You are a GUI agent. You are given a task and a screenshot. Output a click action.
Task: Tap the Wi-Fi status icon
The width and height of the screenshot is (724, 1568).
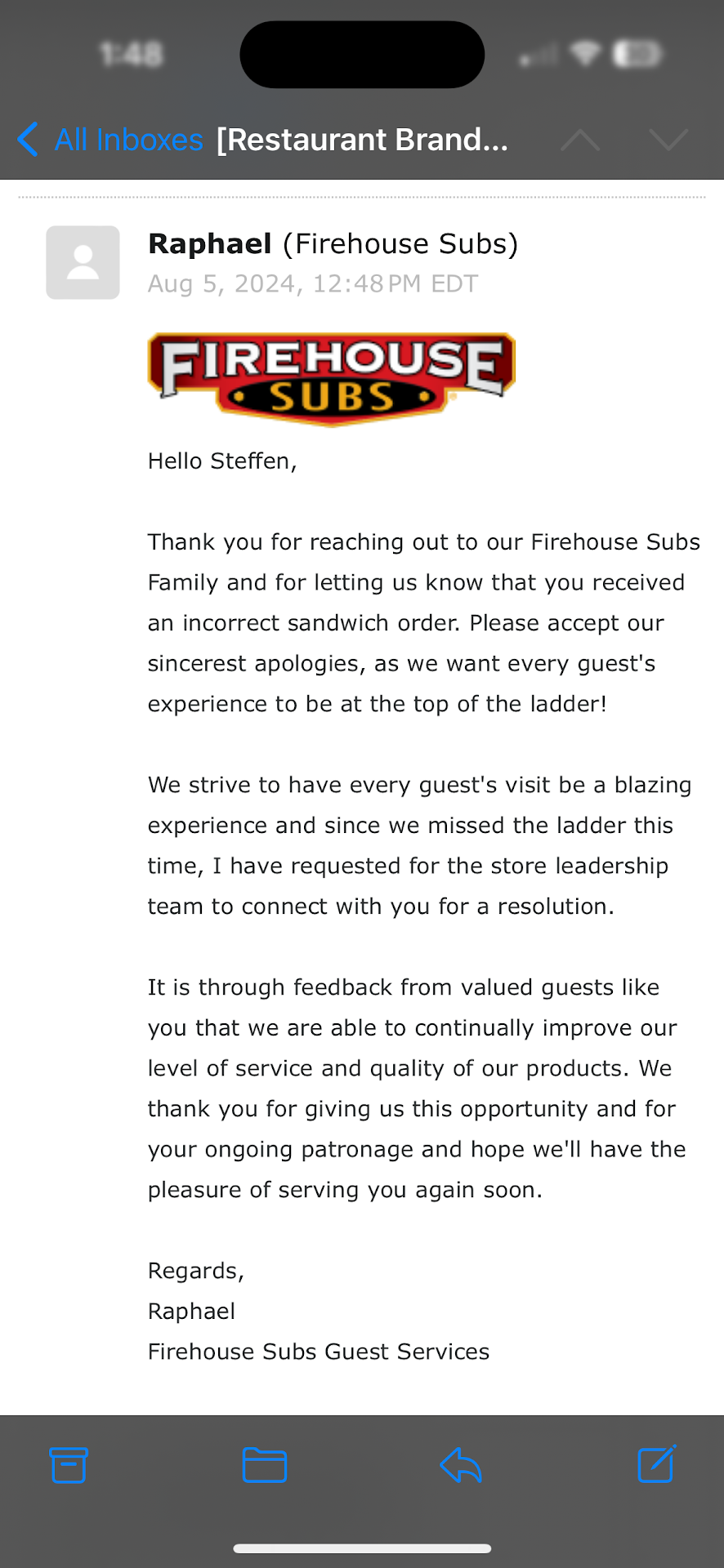click(586, 55)
